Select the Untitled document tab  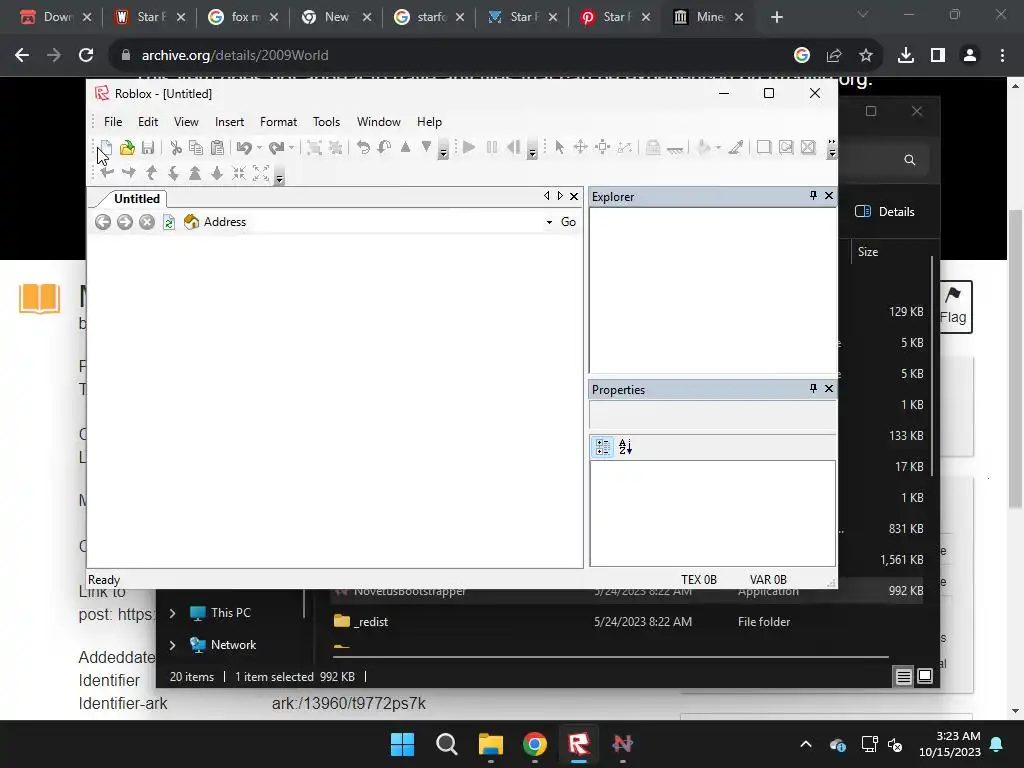point(136,199)
